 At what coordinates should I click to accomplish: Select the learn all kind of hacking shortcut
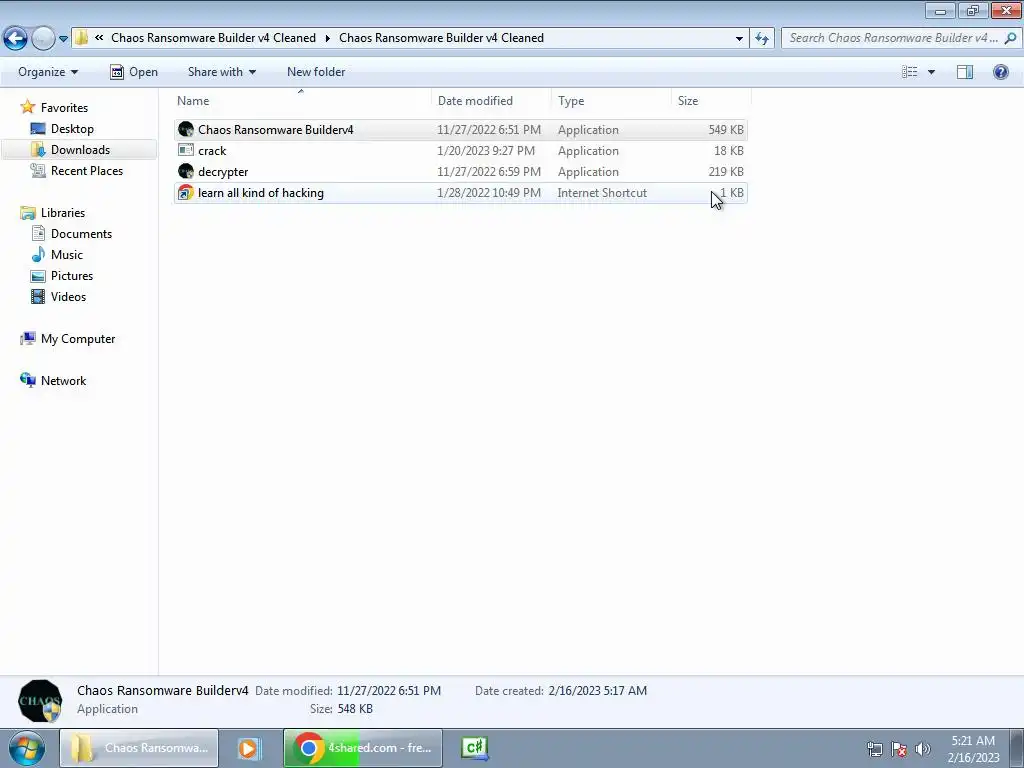pos(261,193)
